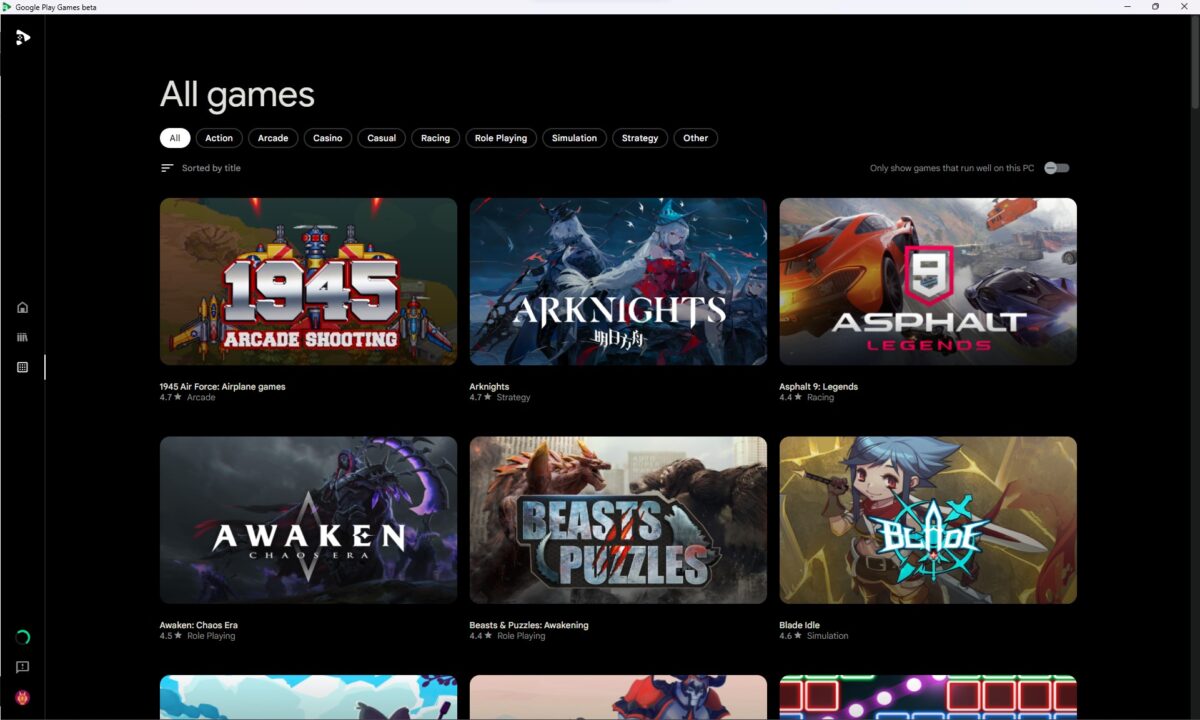1200x720 pixels.
Task: Filter games by Casino
Action: point(328,138)
